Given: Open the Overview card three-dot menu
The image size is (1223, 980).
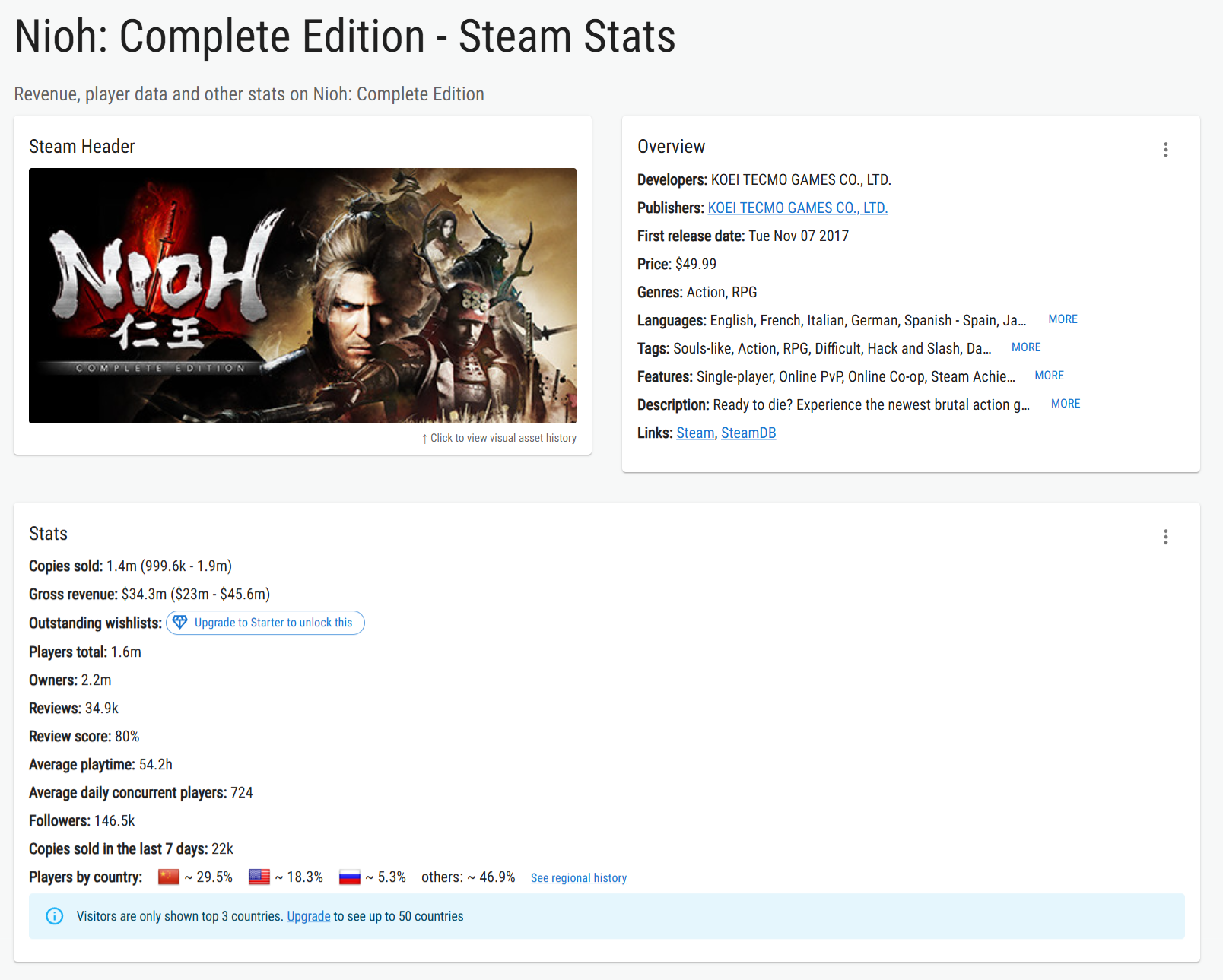Looking at the screenshot, I should (x=1165, y=150).
